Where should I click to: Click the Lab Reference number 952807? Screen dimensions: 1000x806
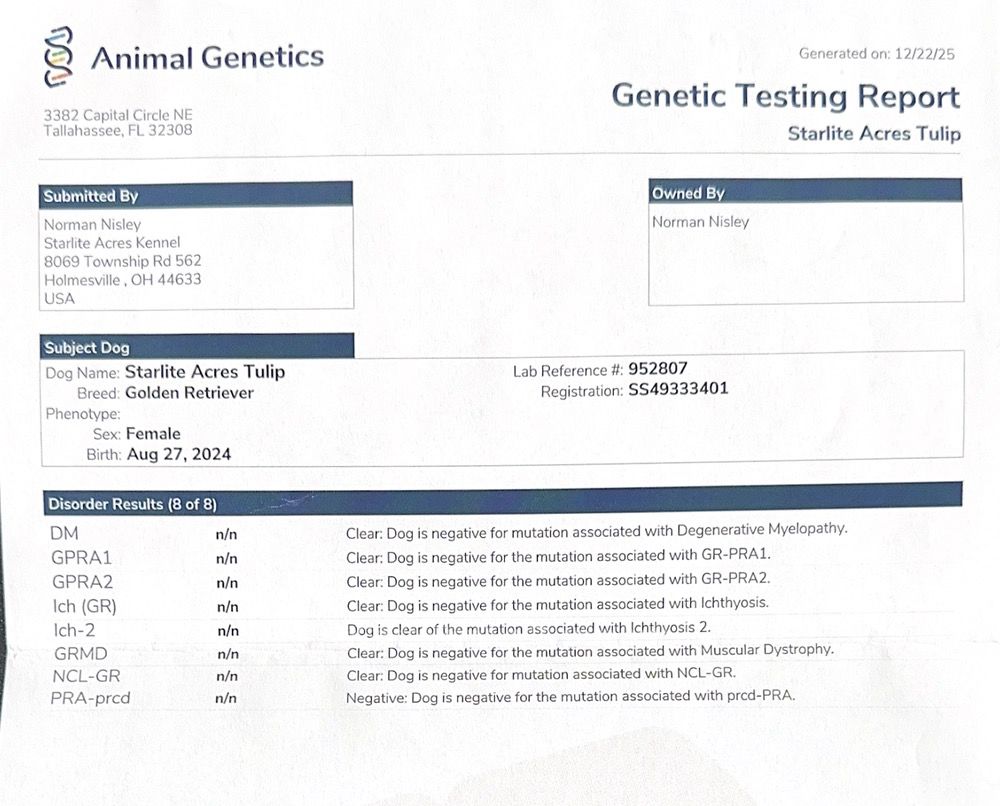658,369
